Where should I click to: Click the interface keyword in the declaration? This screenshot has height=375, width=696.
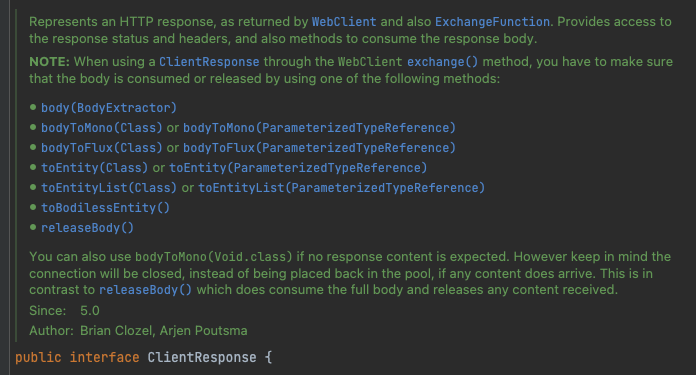tap(104, 357)
